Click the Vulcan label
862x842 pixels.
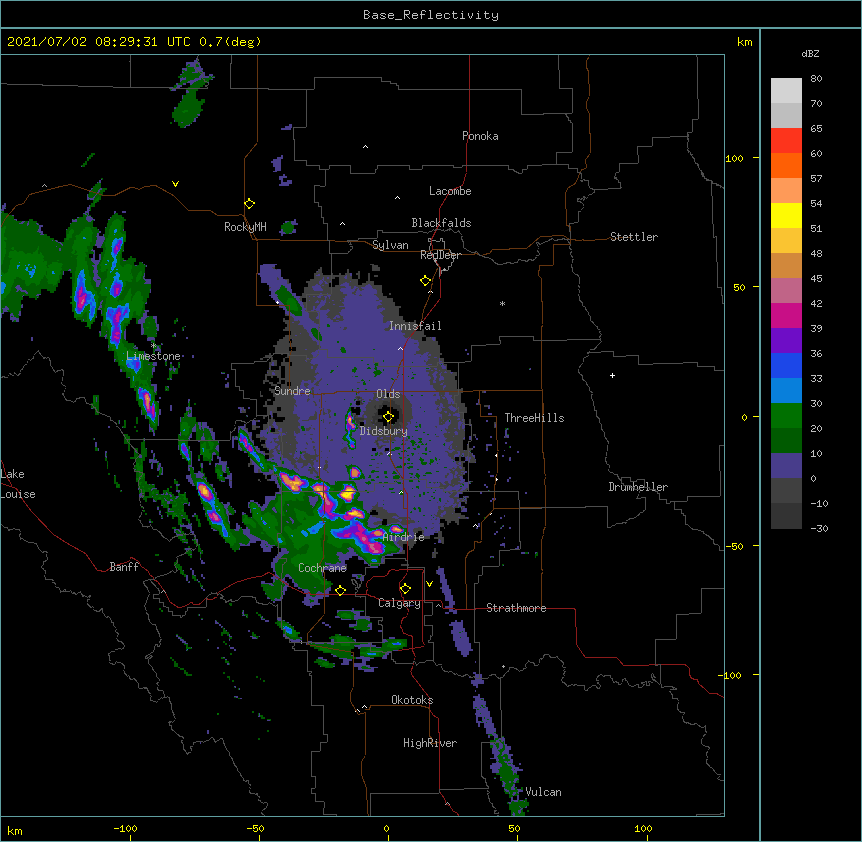pos(543,792)
